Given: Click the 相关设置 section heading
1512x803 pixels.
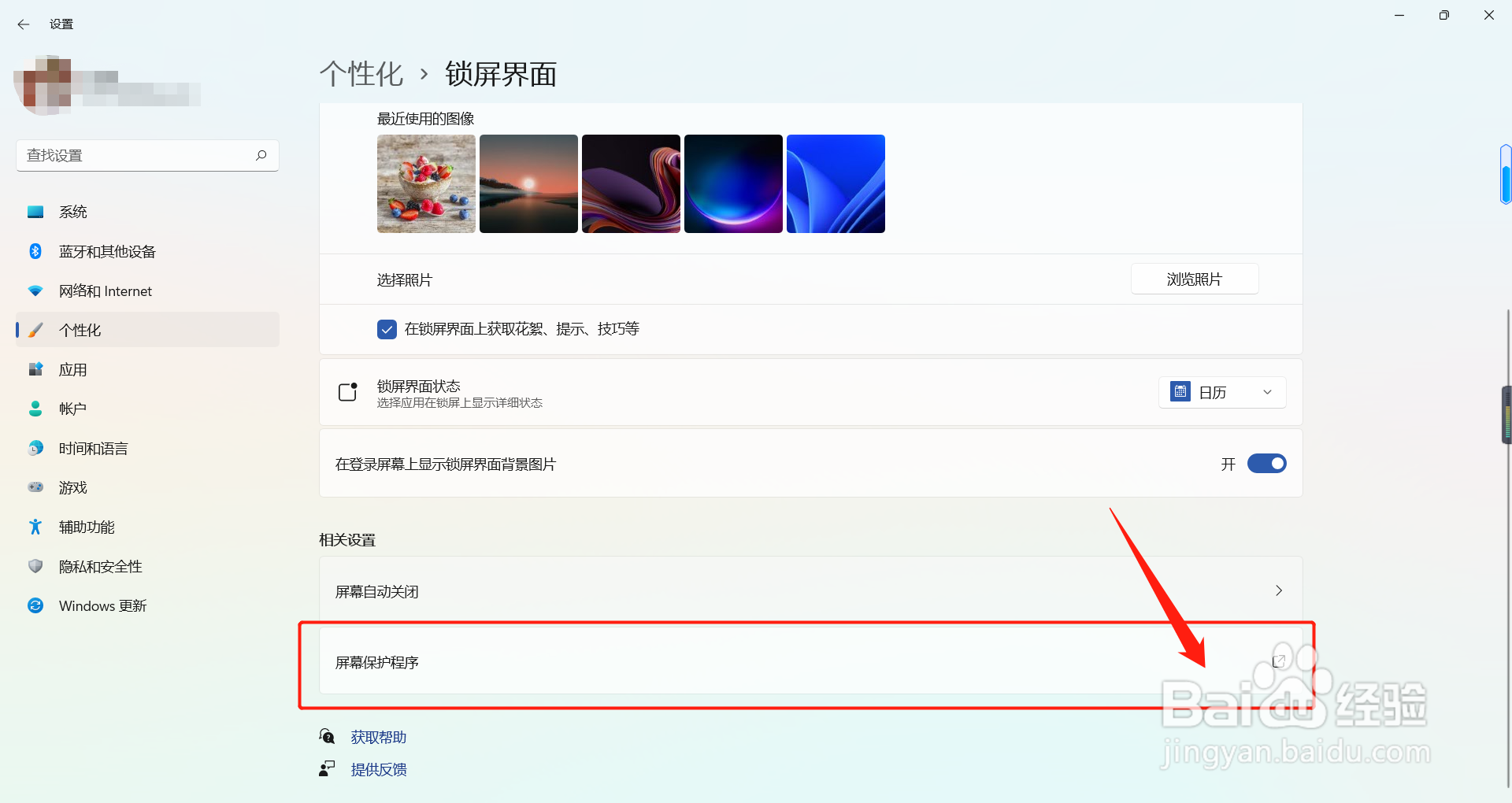Looking at the screenshot, I should [x=347, y=540].
